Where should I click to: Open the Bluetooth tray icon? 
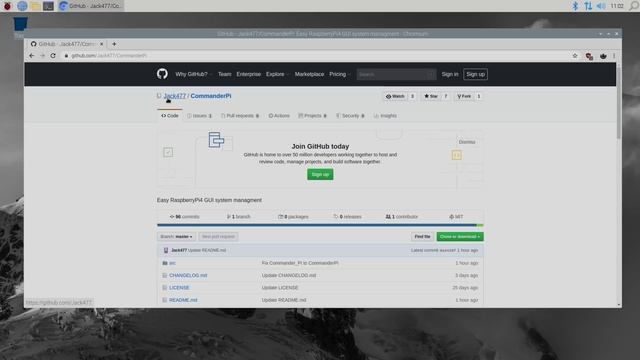575,6
